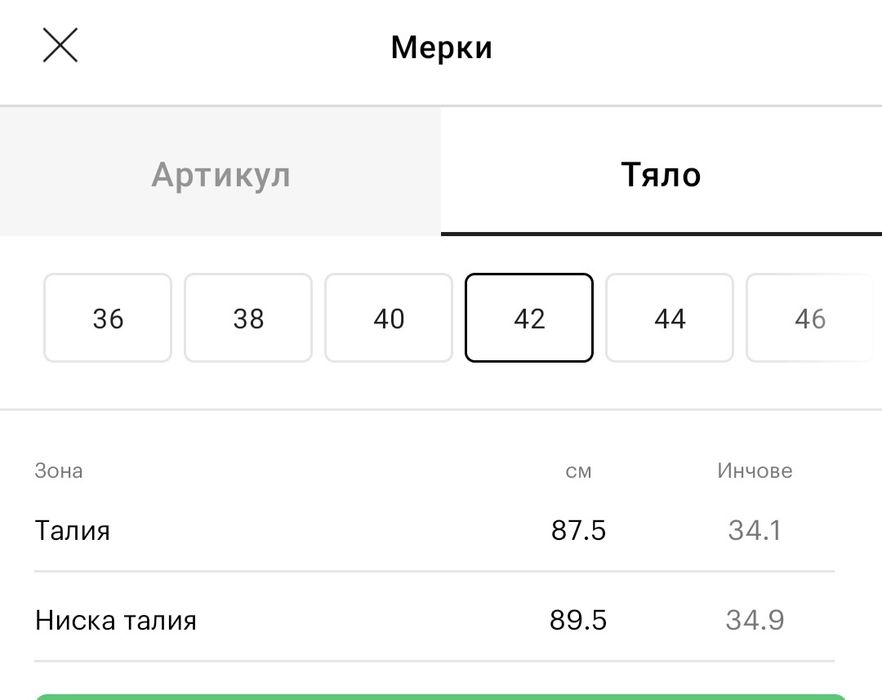Image resolution: width=882 pixels, height=700 pixels.
Task: Choose size 46 at the right edge
Action: [x=810, y=318]
